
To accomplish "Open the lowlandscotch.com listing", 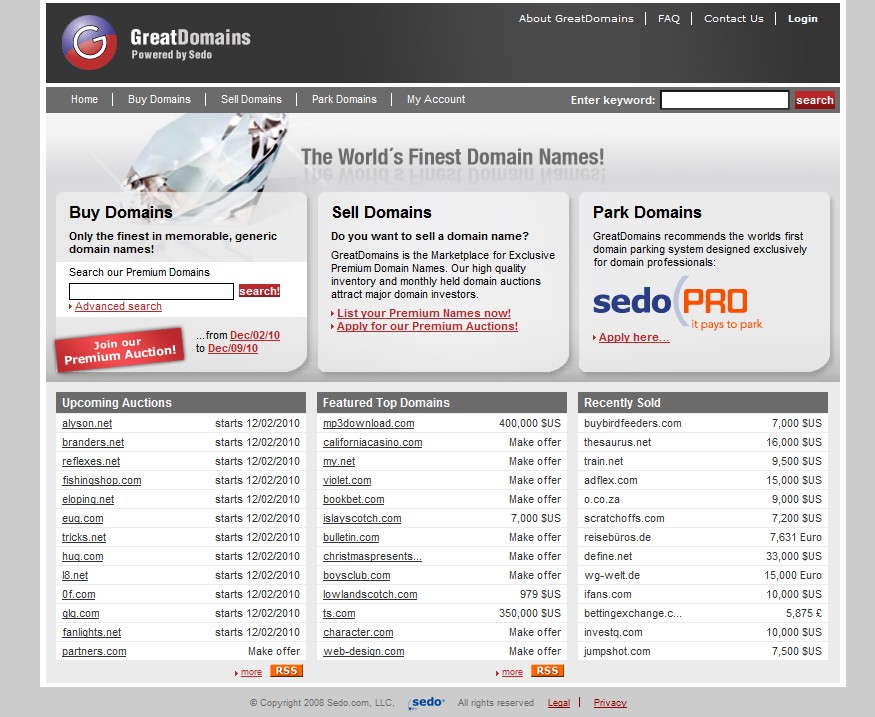I will point(370,594).
